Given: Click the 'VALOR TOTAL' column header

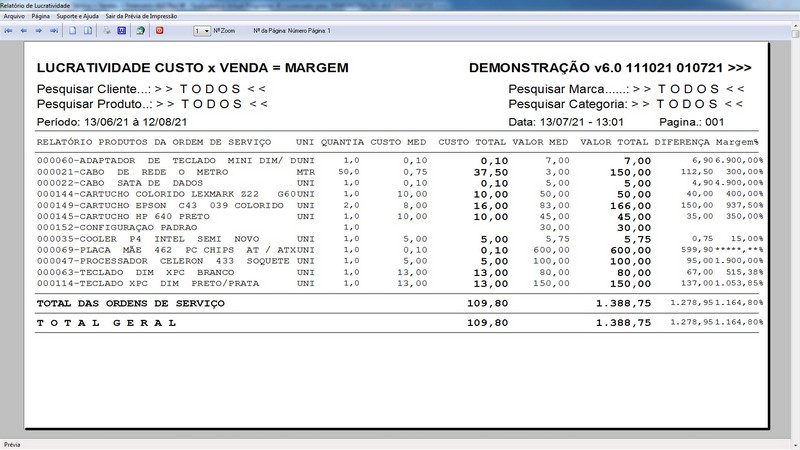Looking at the screenshot, I should click(614, 142).
